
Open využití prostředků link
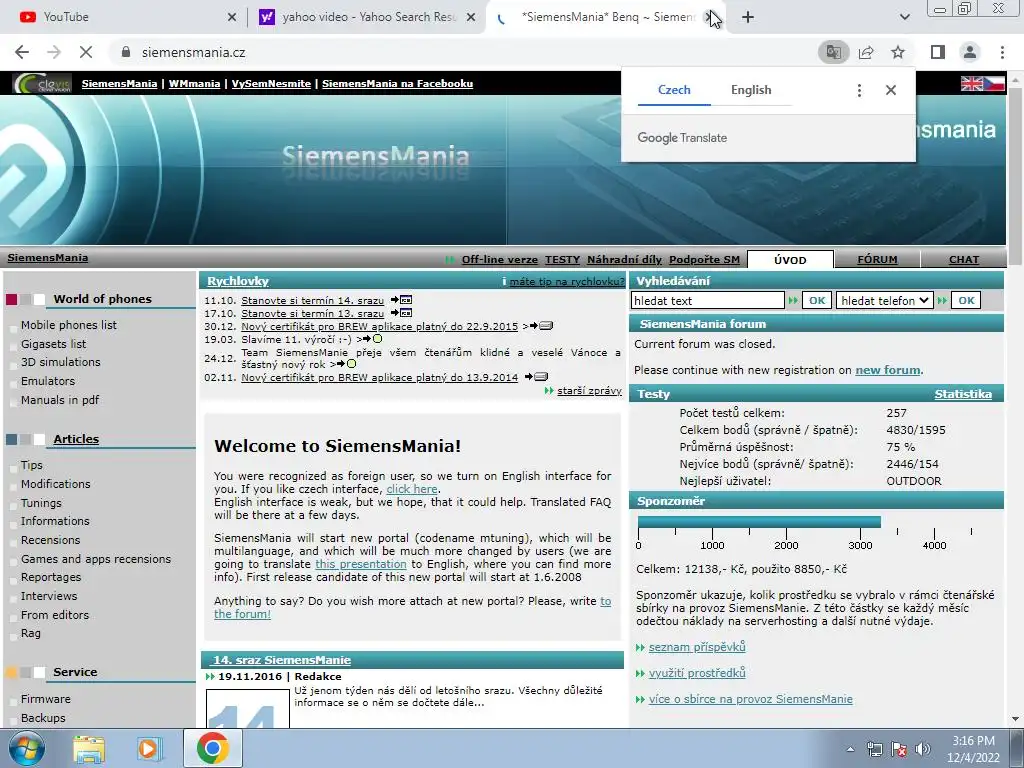click(697, 673)
